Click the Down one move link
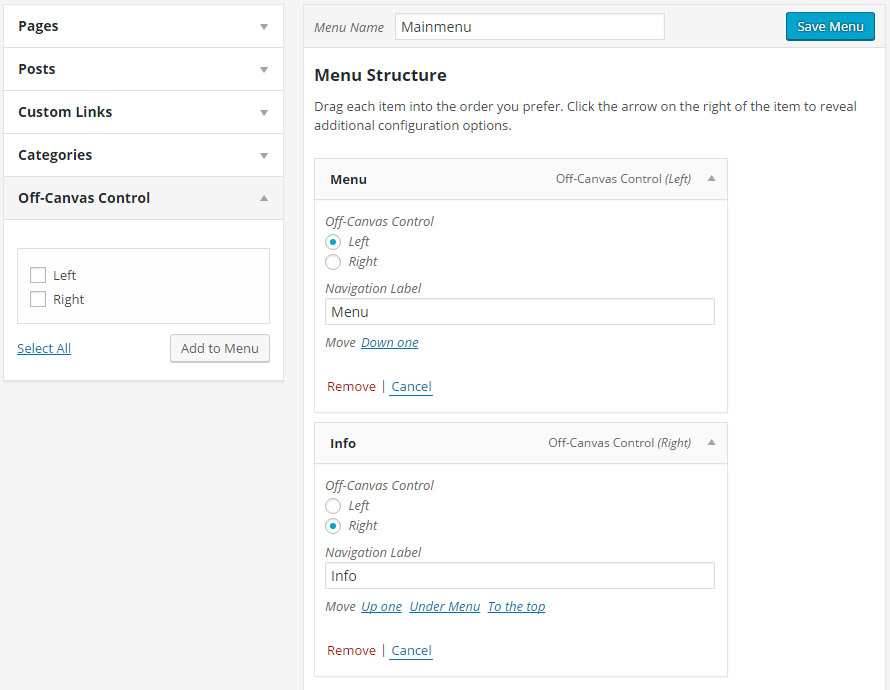The height and width of the screenshot is (690, 890). point(390,342)
